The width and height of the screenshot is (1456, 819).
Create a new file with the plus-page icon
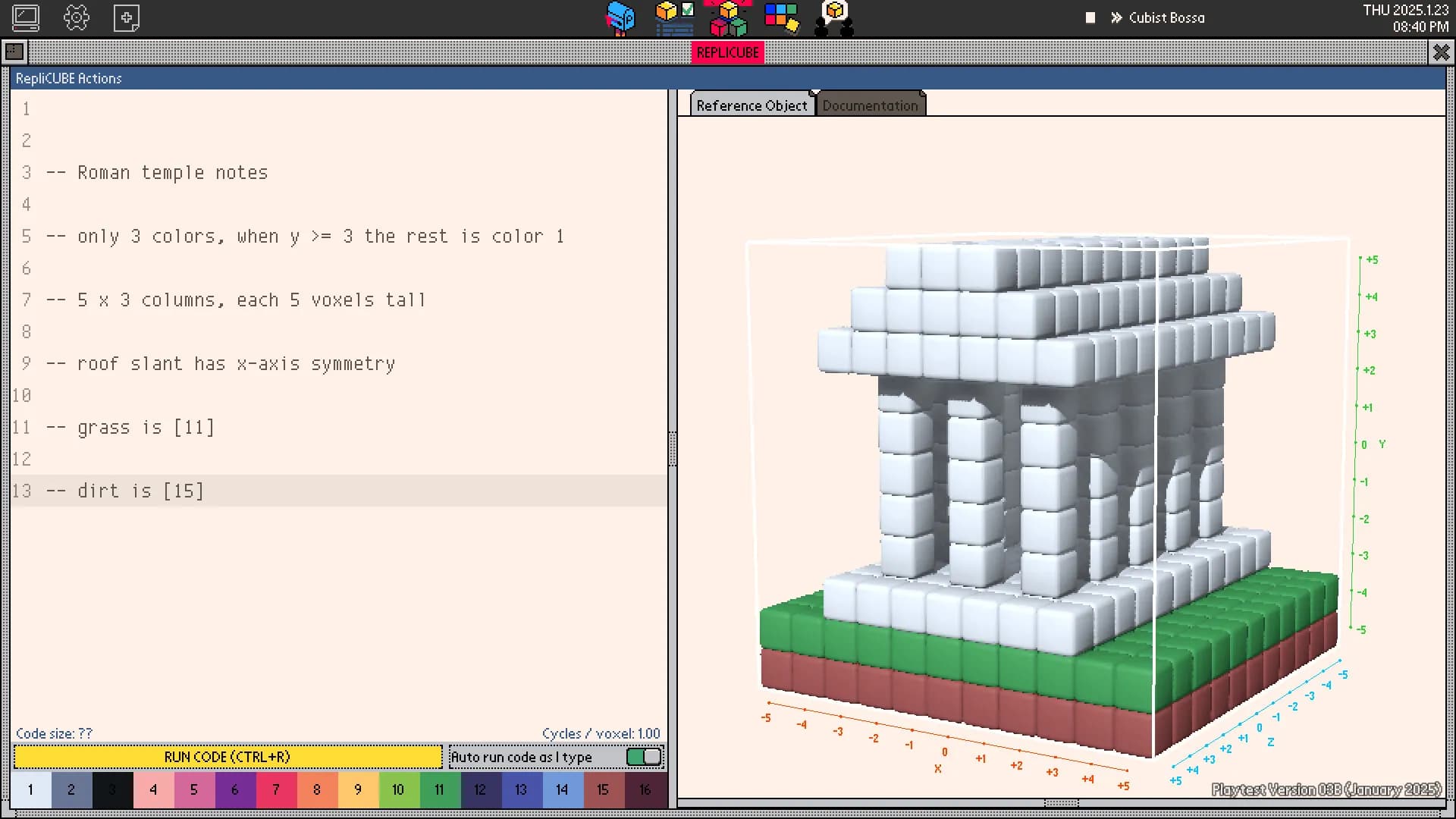126,17
